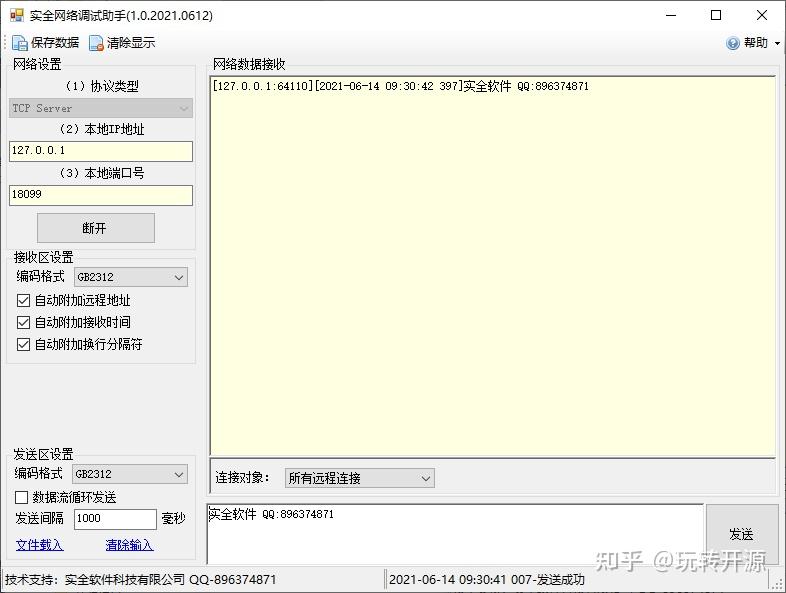This screenshot has width=786, height=593.
Task: Click status text 技术支持: 实全软件科技有限公司
Action: [x=140, y=579]
